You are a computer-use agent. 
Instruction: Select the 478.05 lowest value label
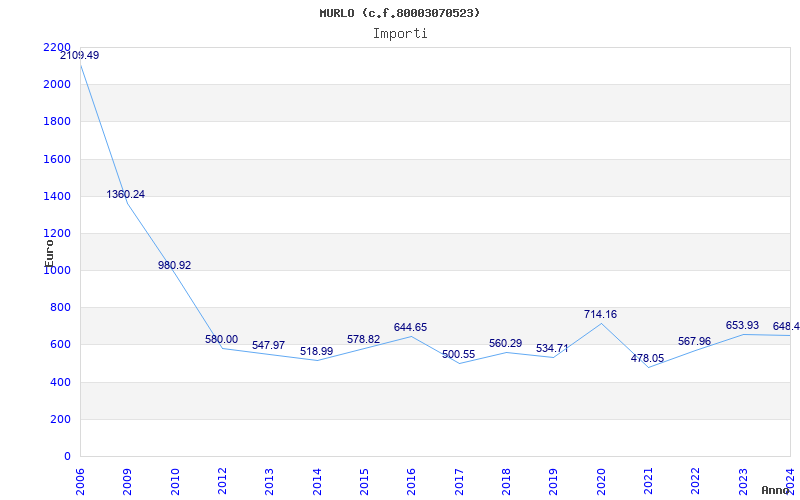pos(647,359)
